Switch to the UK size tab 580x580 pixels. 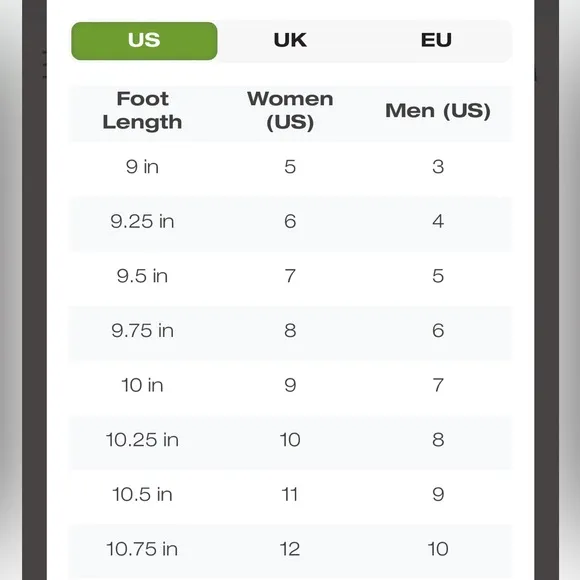pos(290,40)
